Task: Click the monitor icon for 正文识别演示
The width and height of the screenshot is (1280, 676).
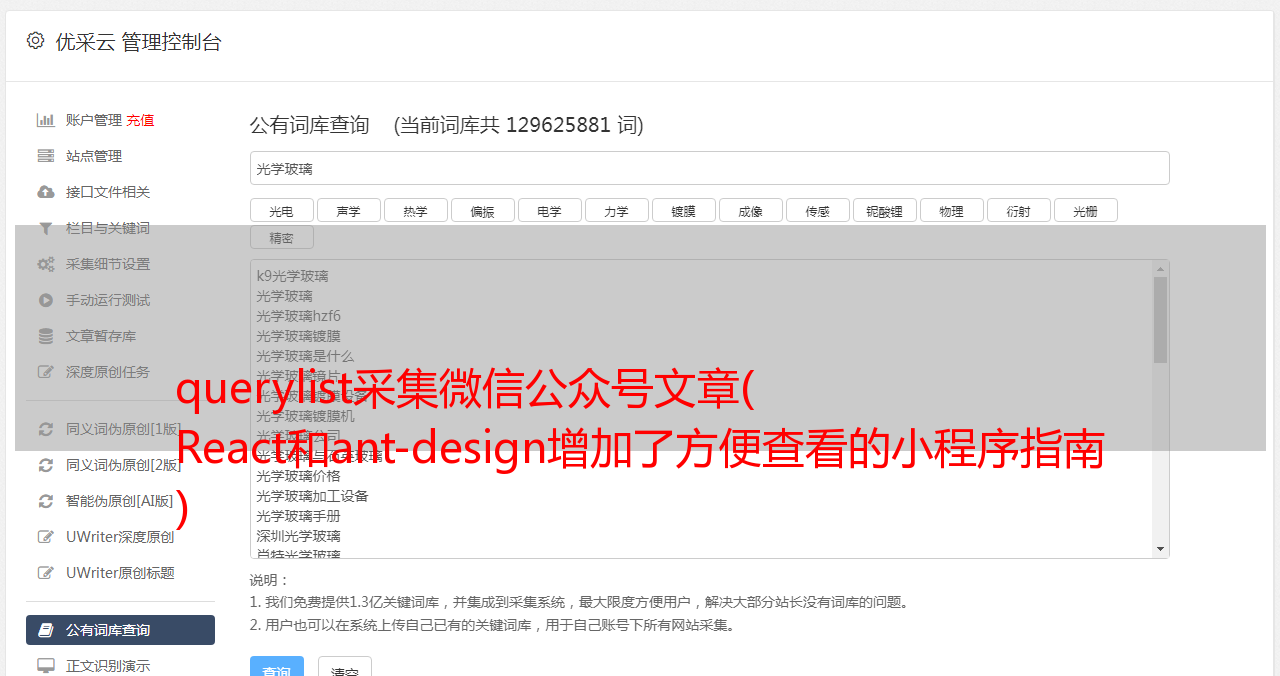Action: [x=46, y=666]
